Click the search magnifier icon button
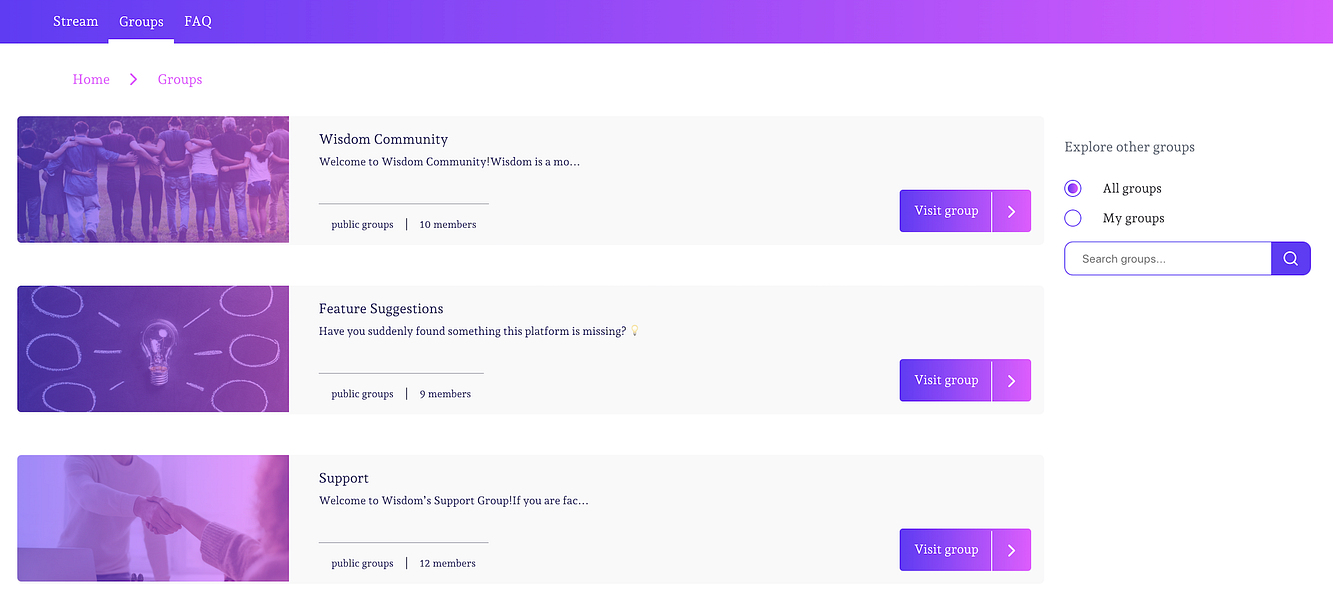Viewport: 1333px width, 600px height. point(1290,258)
